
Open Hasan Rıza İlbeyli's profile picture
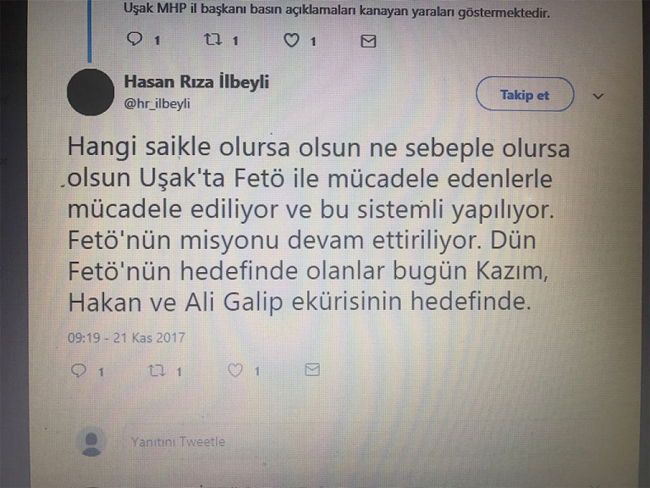click(90, 92)
